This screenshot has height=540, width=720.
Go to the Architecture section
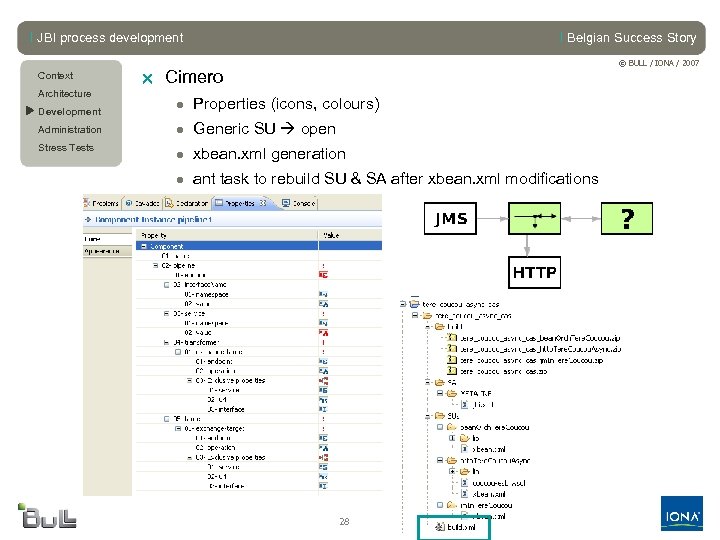click(65, 93)
